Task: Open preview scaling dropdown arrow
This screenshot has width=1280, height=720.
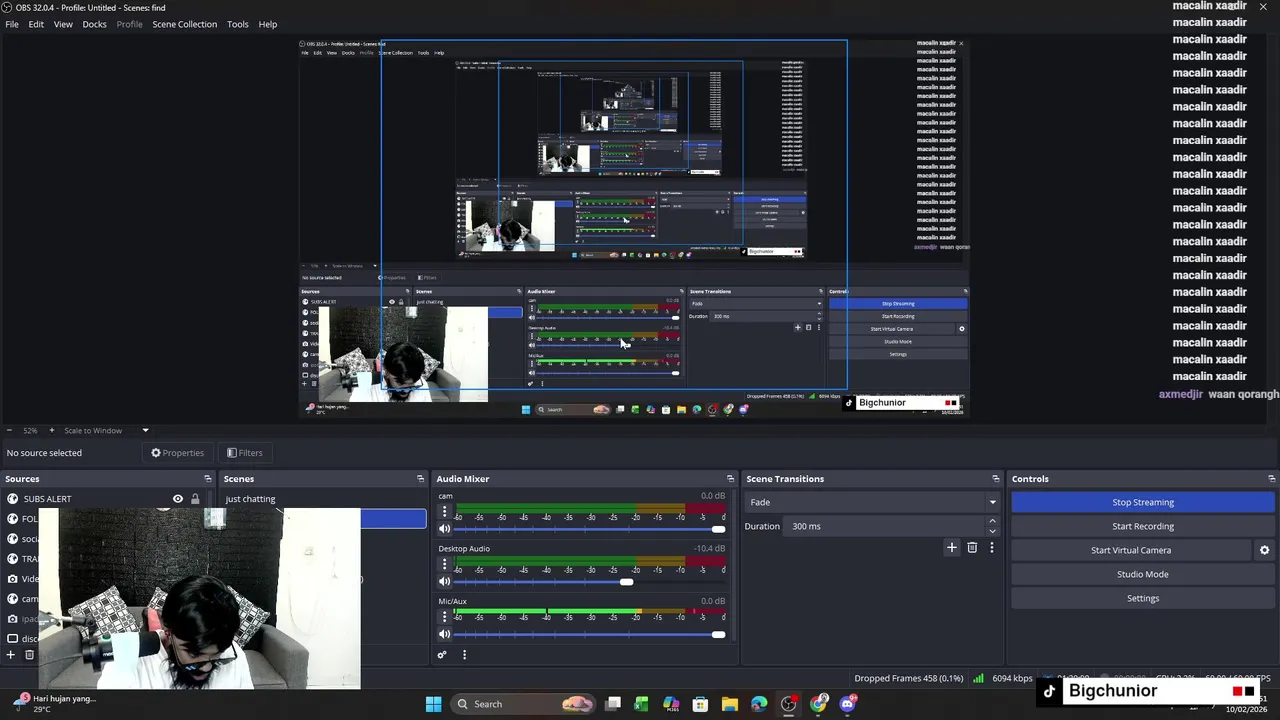Action: 145,431
